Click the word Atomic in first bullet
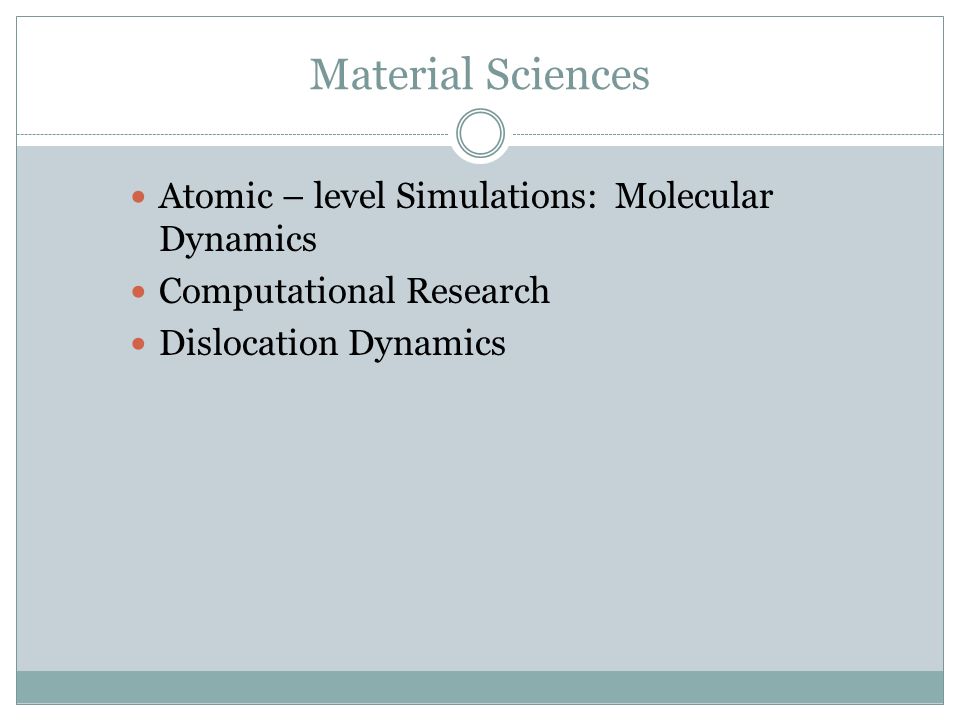This screenshot has width=960, height=720. (x=216, y=197)
